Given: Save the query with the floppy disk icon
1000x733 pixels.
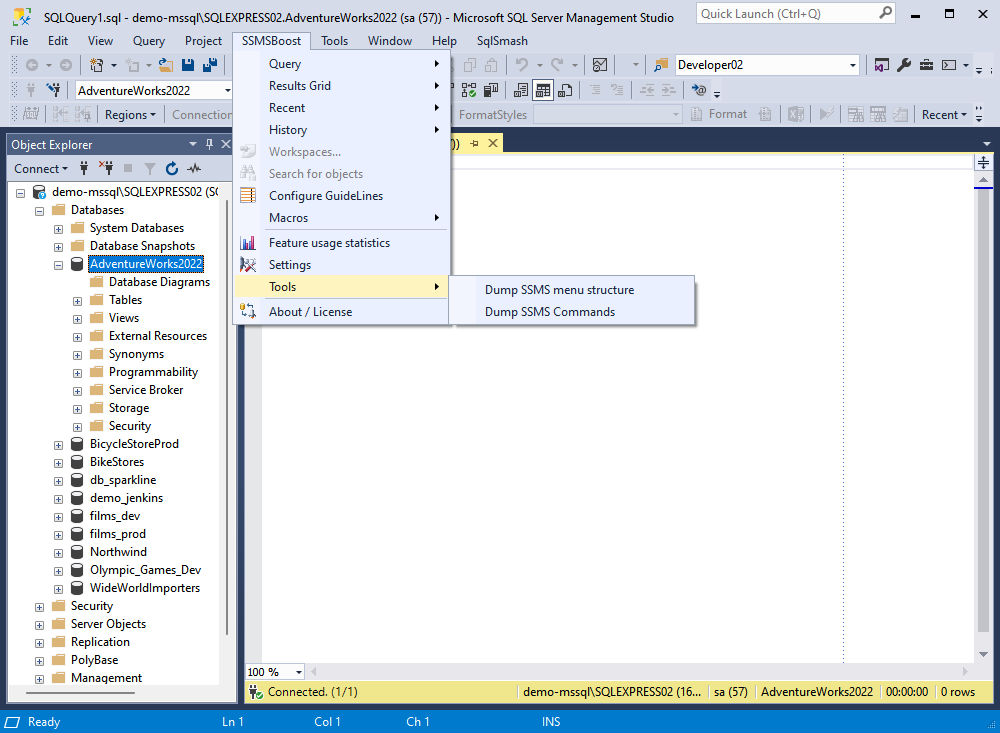Looking at the screenshot, I should (188, 65).
